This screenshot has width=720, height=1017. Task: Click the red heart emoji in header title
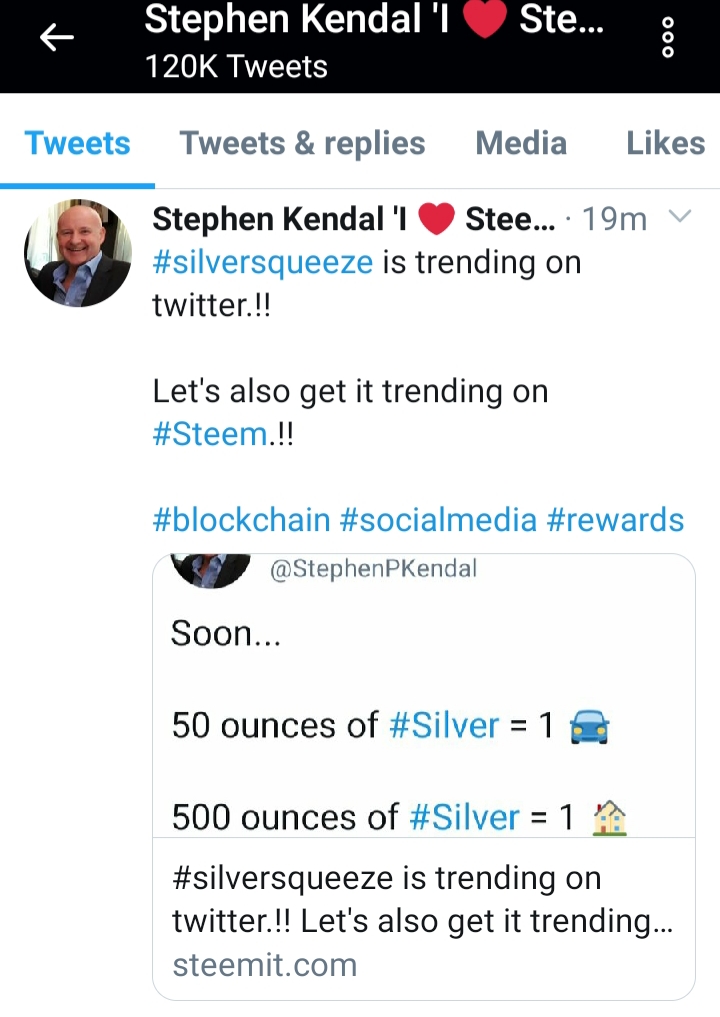484,18
